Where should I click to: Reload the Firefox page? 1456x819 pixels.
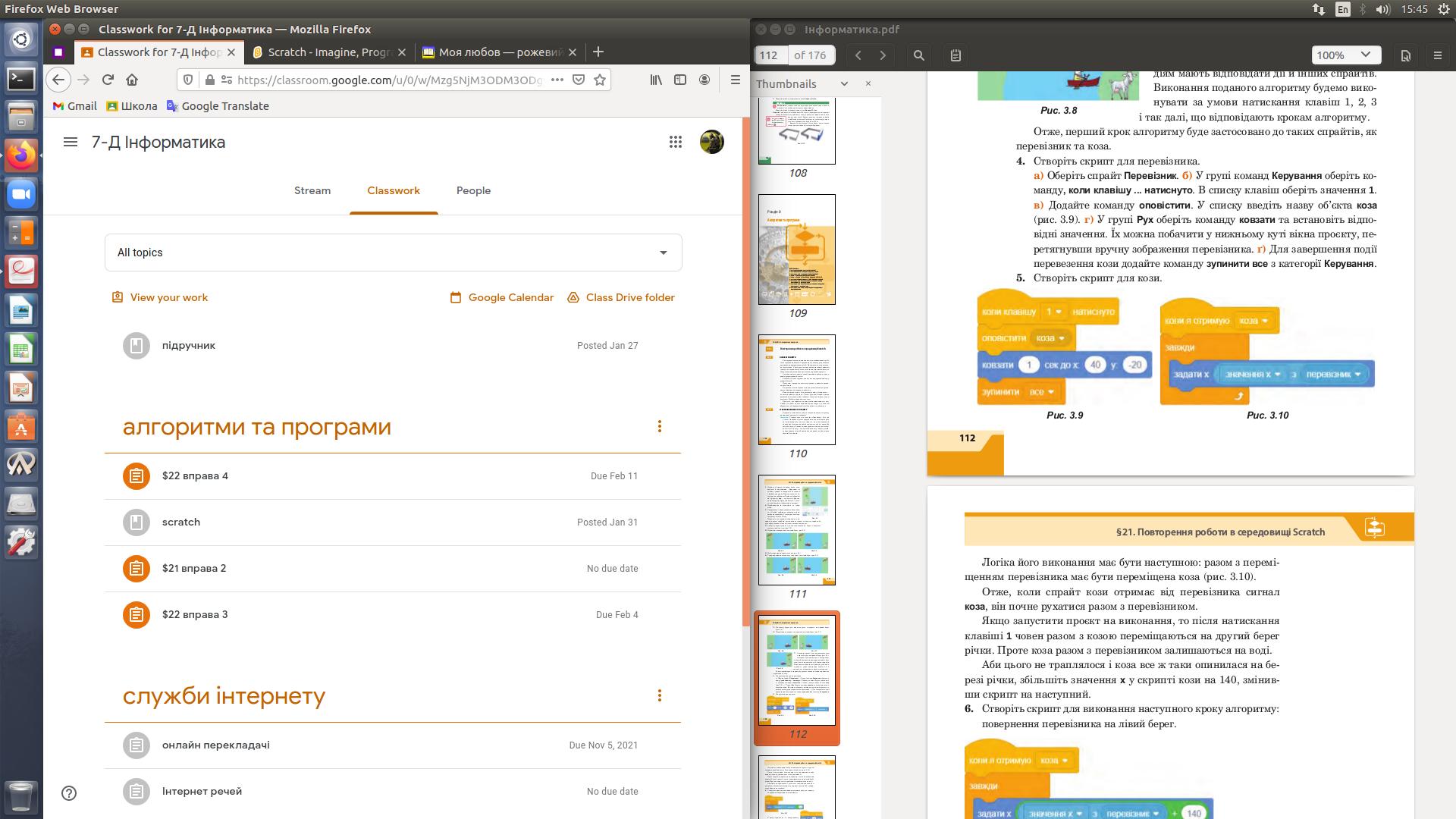[108, 80]
